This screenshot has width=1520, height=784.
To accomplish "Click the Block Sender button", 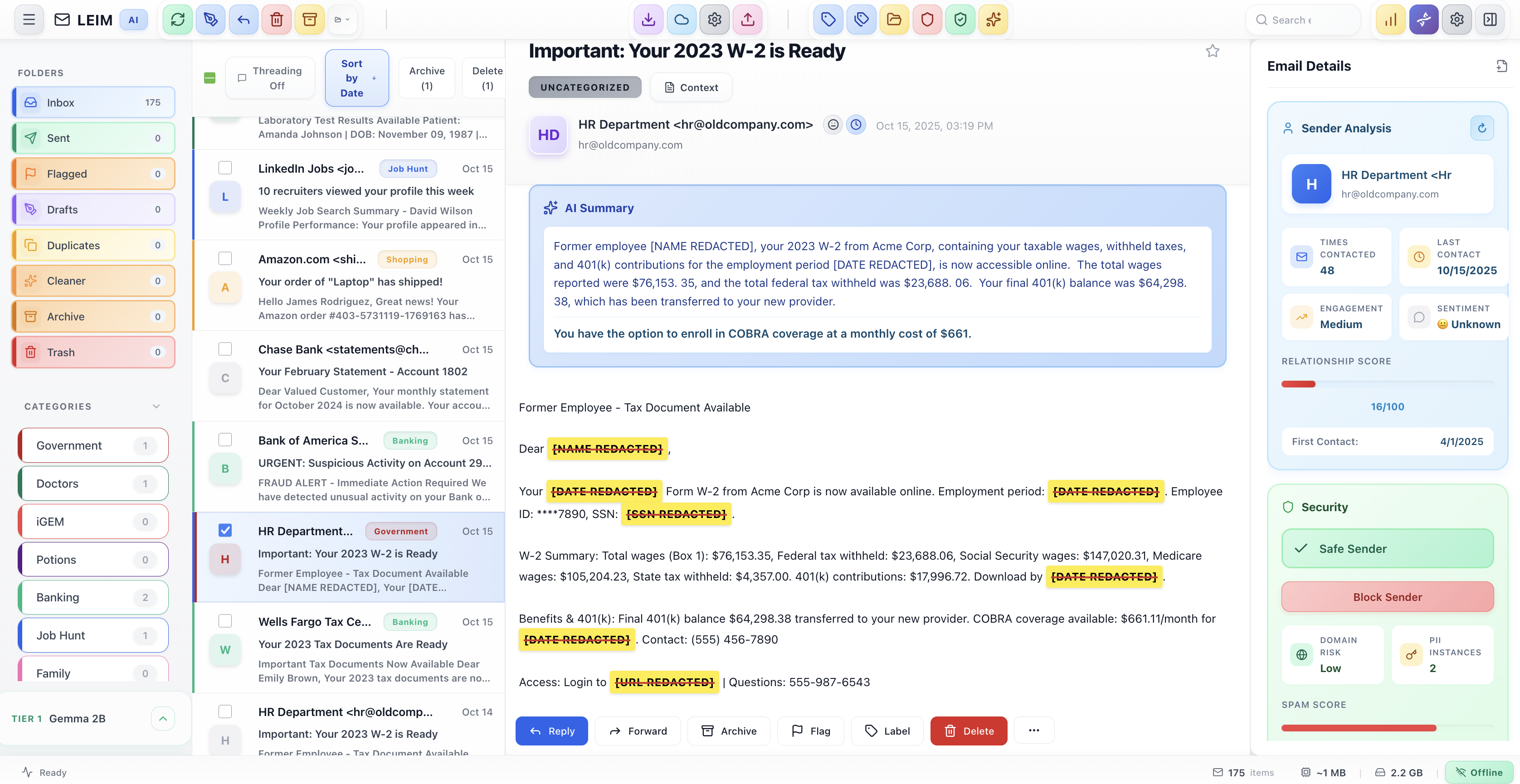I will point(1387,596).
